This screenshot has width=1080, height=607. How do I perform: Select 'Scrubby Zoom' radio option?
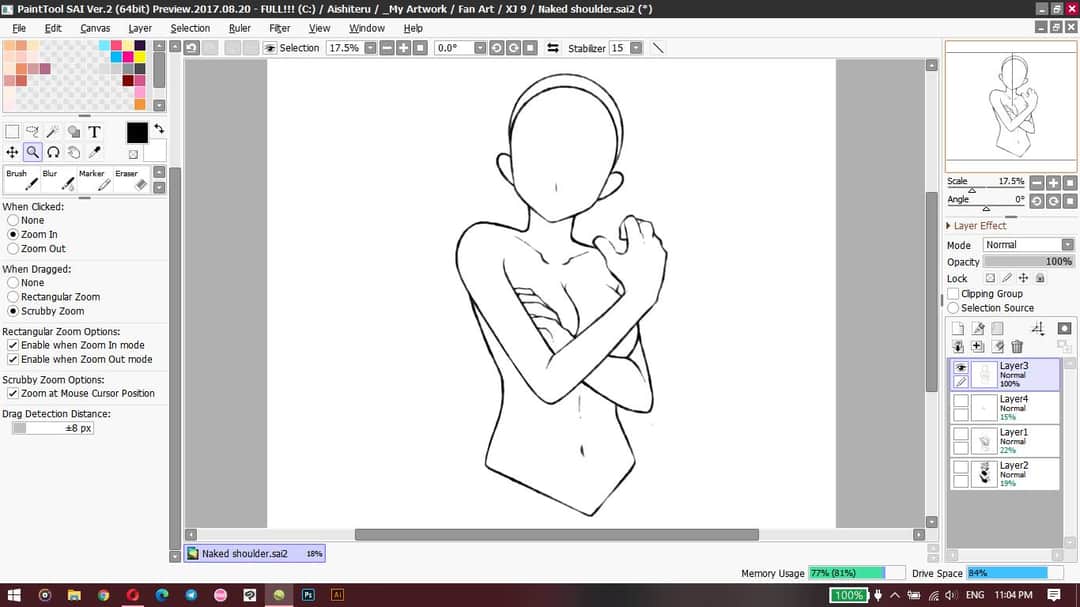[13, 311]
